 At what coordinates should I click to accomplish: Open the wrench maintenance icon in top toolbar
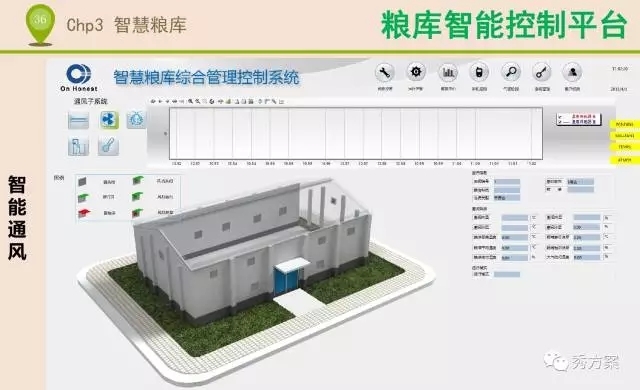click(x=384, y=73)
